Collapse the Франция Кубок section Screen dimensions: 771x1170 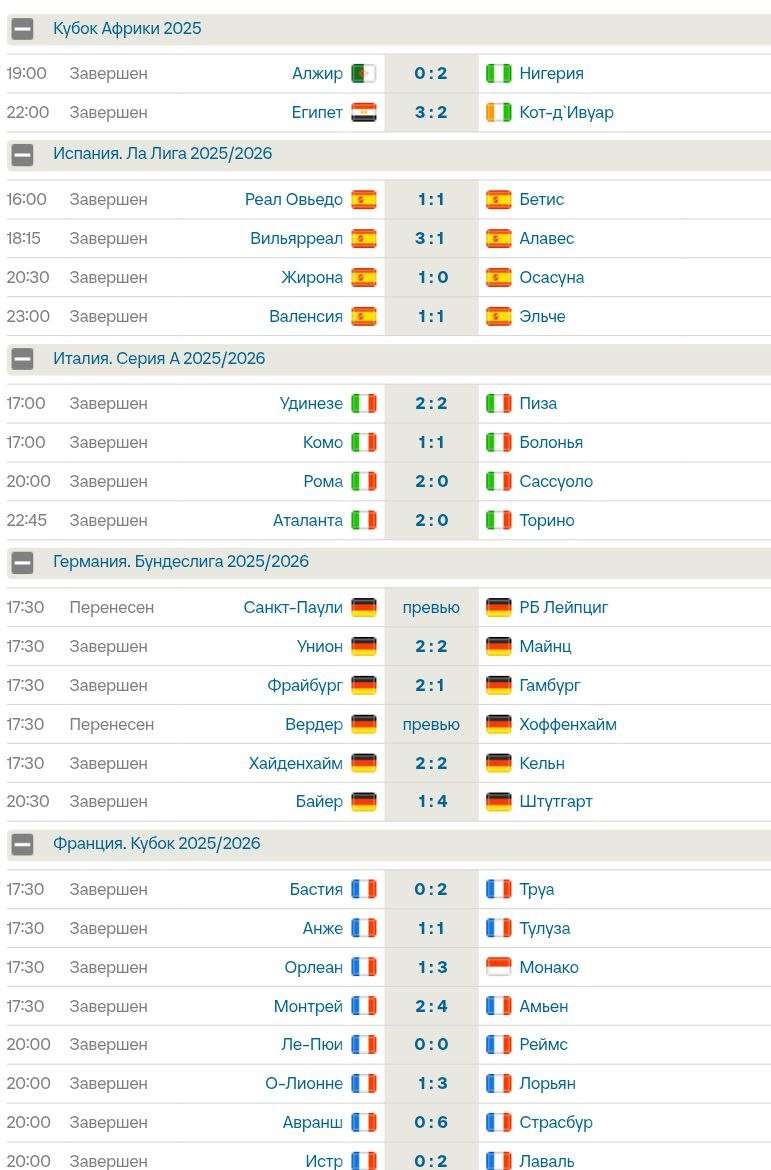[x=22, y=844]
